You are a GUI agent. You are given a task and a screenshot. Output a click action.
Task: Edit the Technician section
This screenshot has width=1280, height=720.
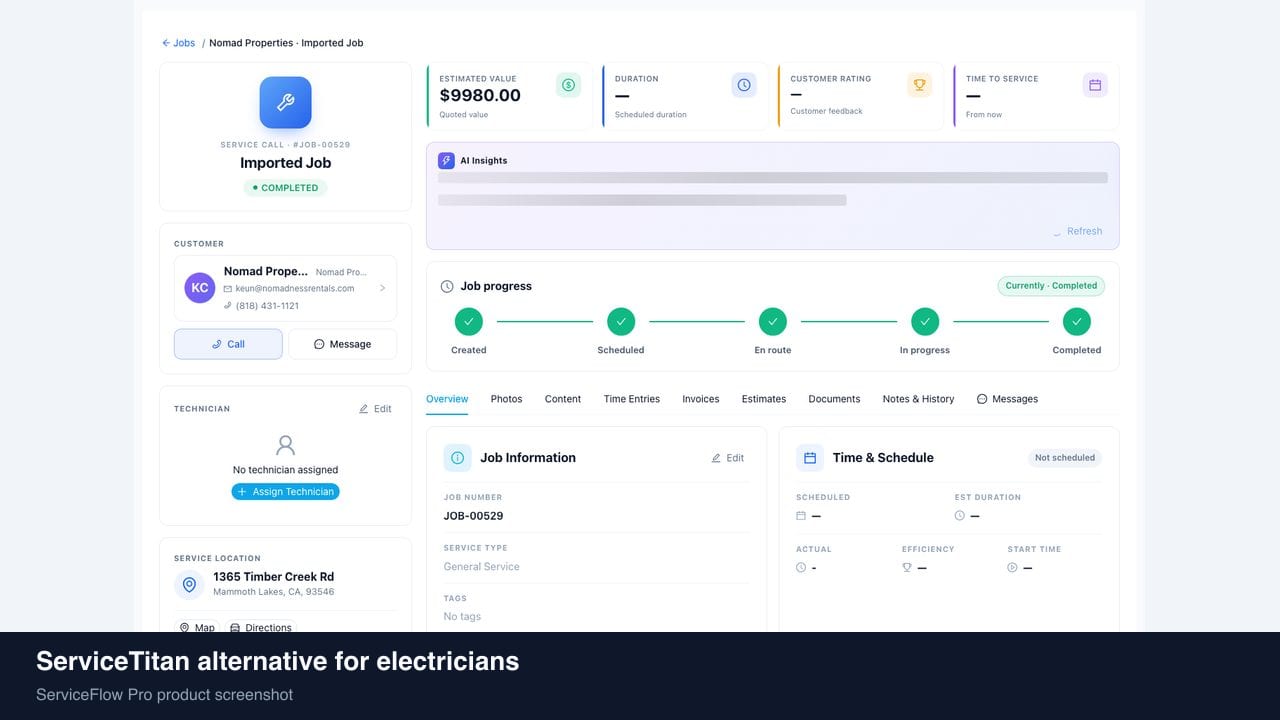tap(375, 409)
